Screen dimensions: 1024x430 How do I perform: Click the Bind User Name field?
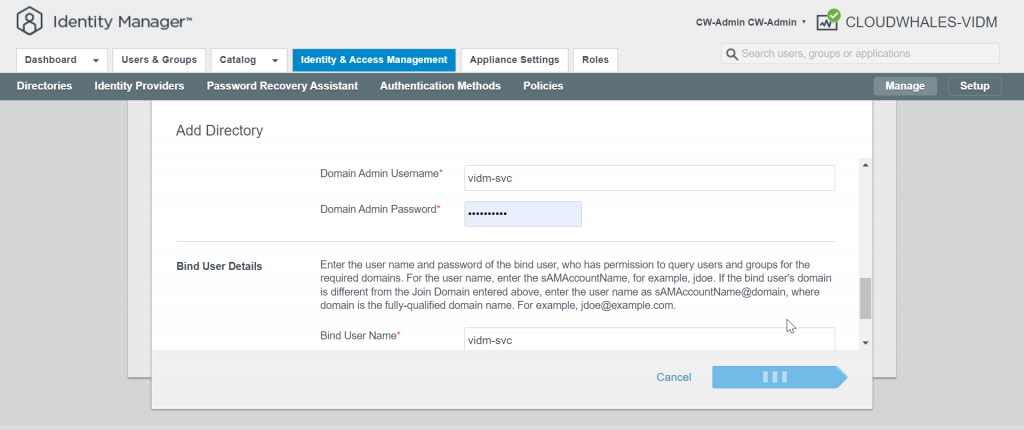(x=649, y=339)
